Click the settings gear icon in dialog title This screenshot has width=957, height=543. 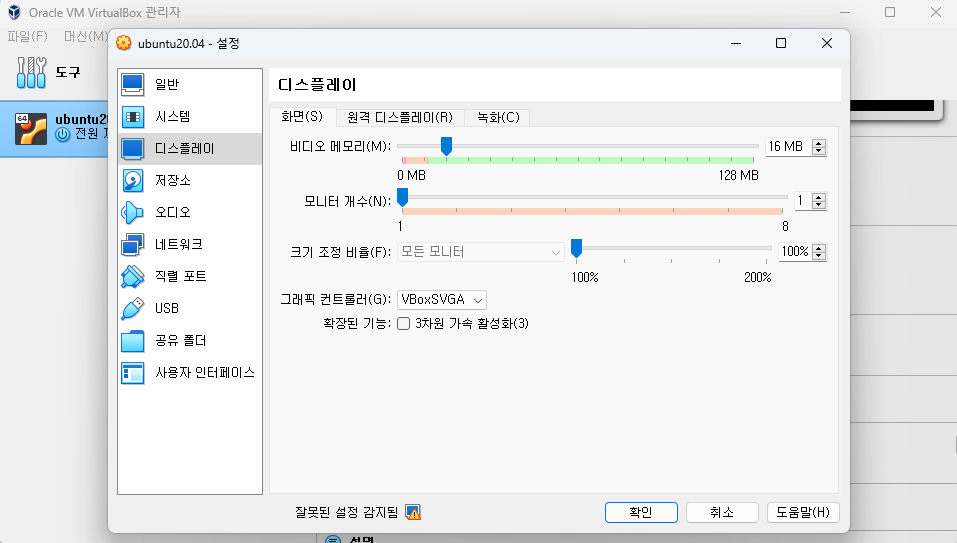tap(124, 43)
